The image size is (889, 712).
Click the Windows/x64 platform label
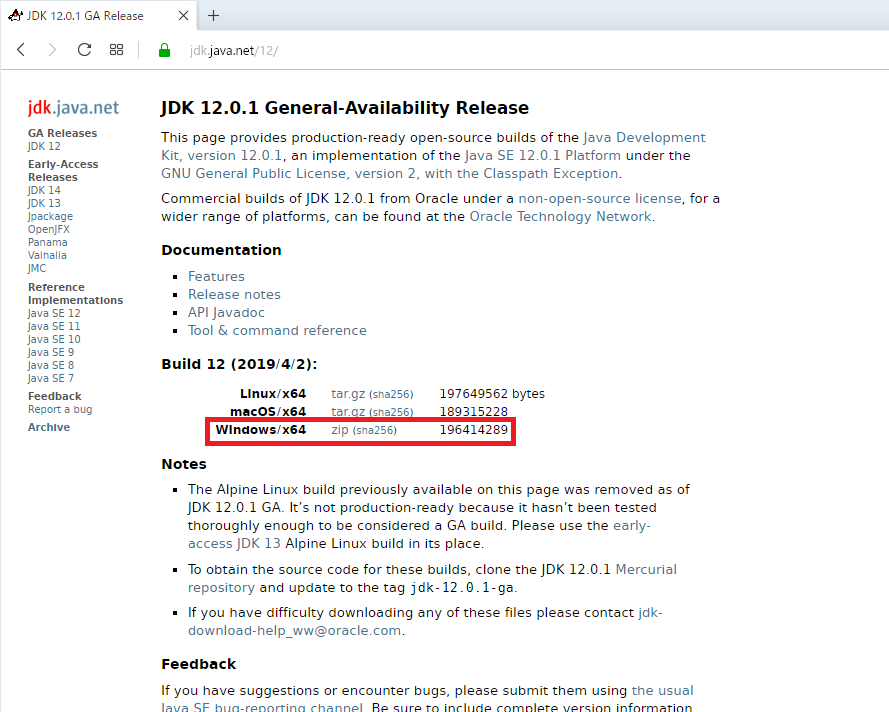(x=261, y=430)
